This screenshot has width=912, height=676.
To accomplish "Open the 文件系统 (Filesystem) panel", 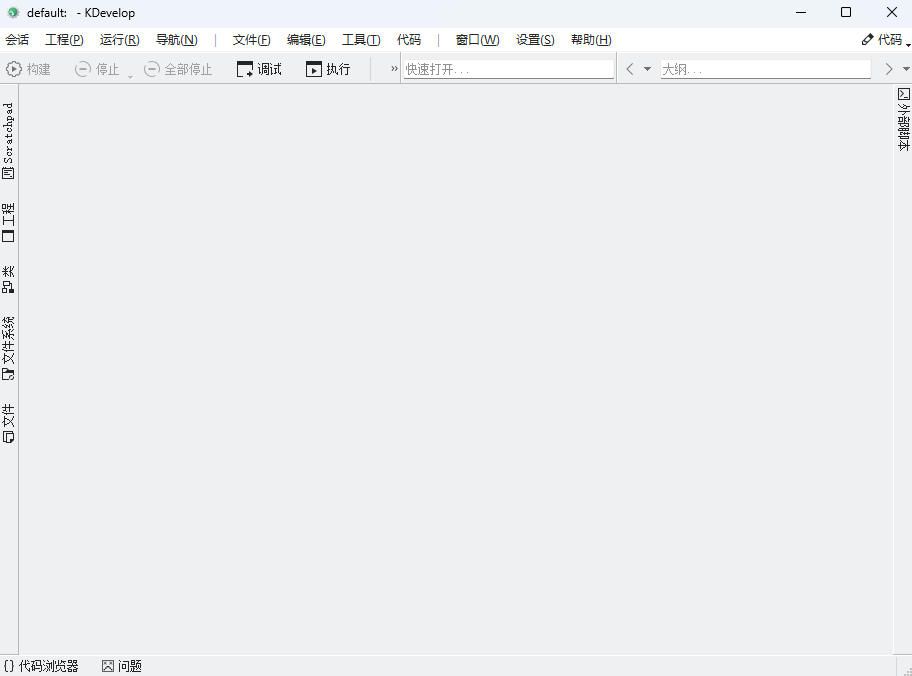I will (8, 345).
